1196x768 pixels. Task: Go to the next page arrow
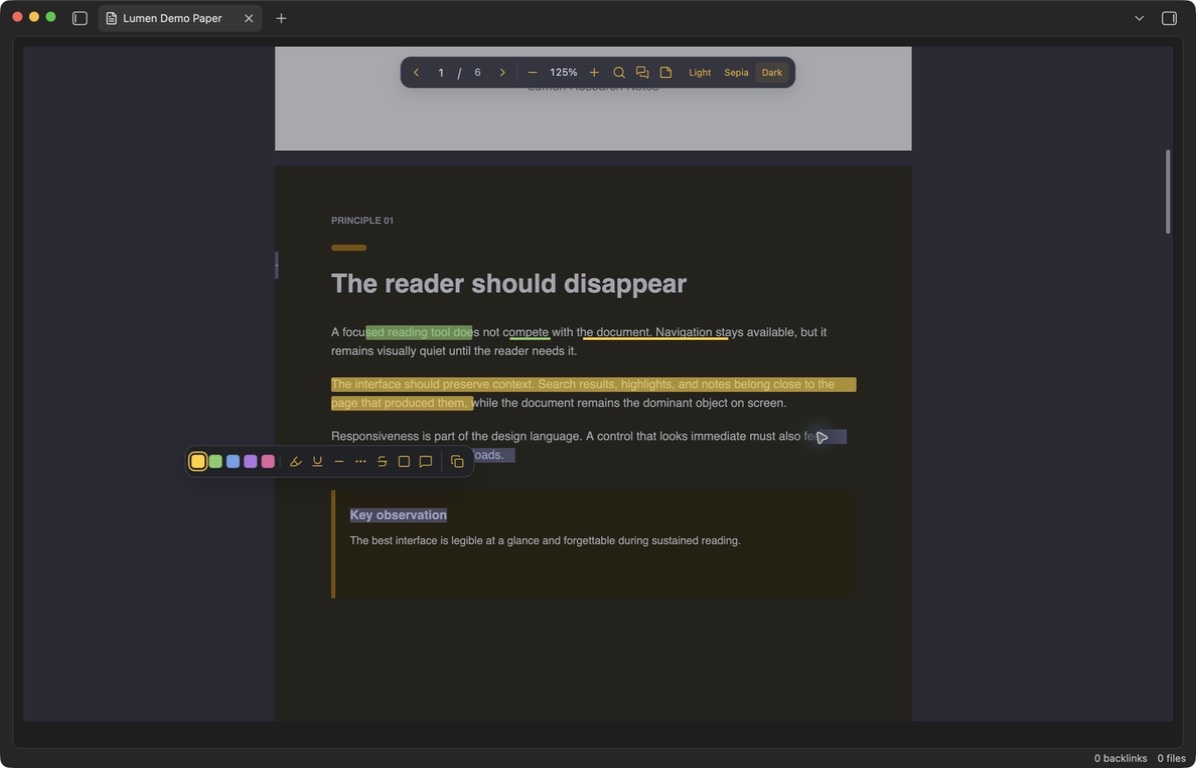(x=502, y=72)
